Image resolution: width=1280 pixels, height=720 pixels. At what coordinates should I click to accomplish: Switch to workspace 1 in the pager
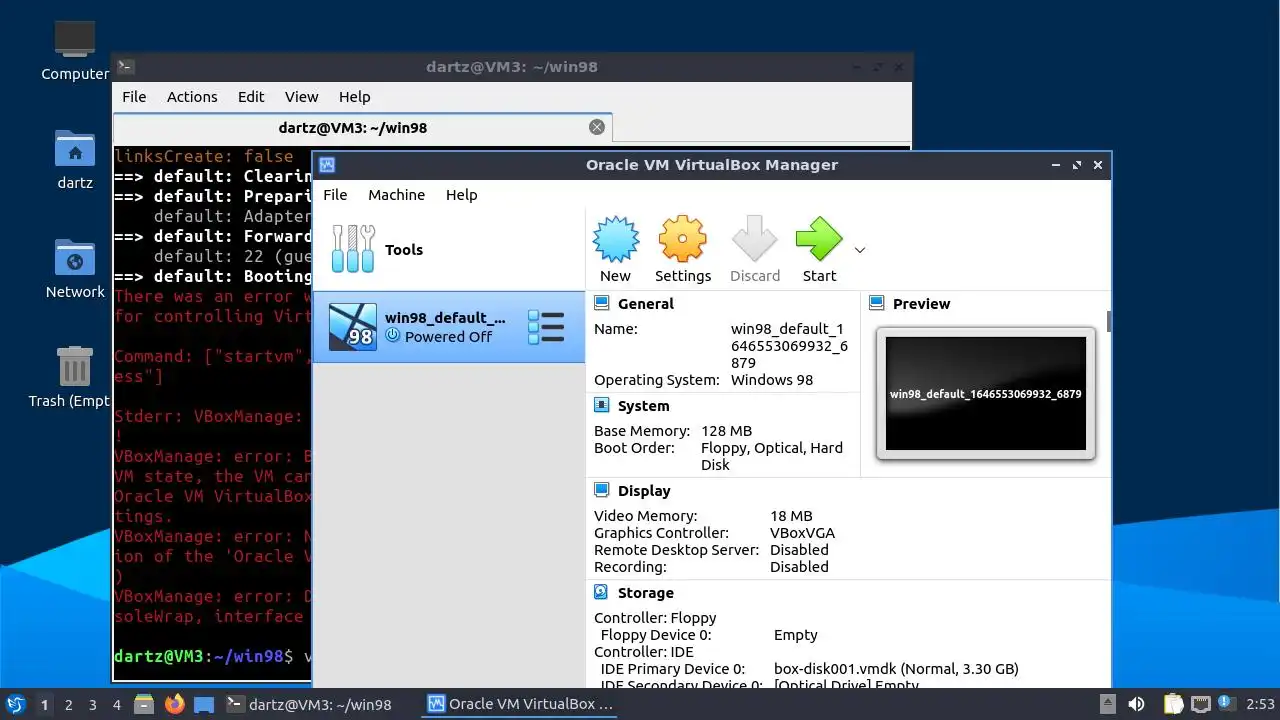(44, 705)
